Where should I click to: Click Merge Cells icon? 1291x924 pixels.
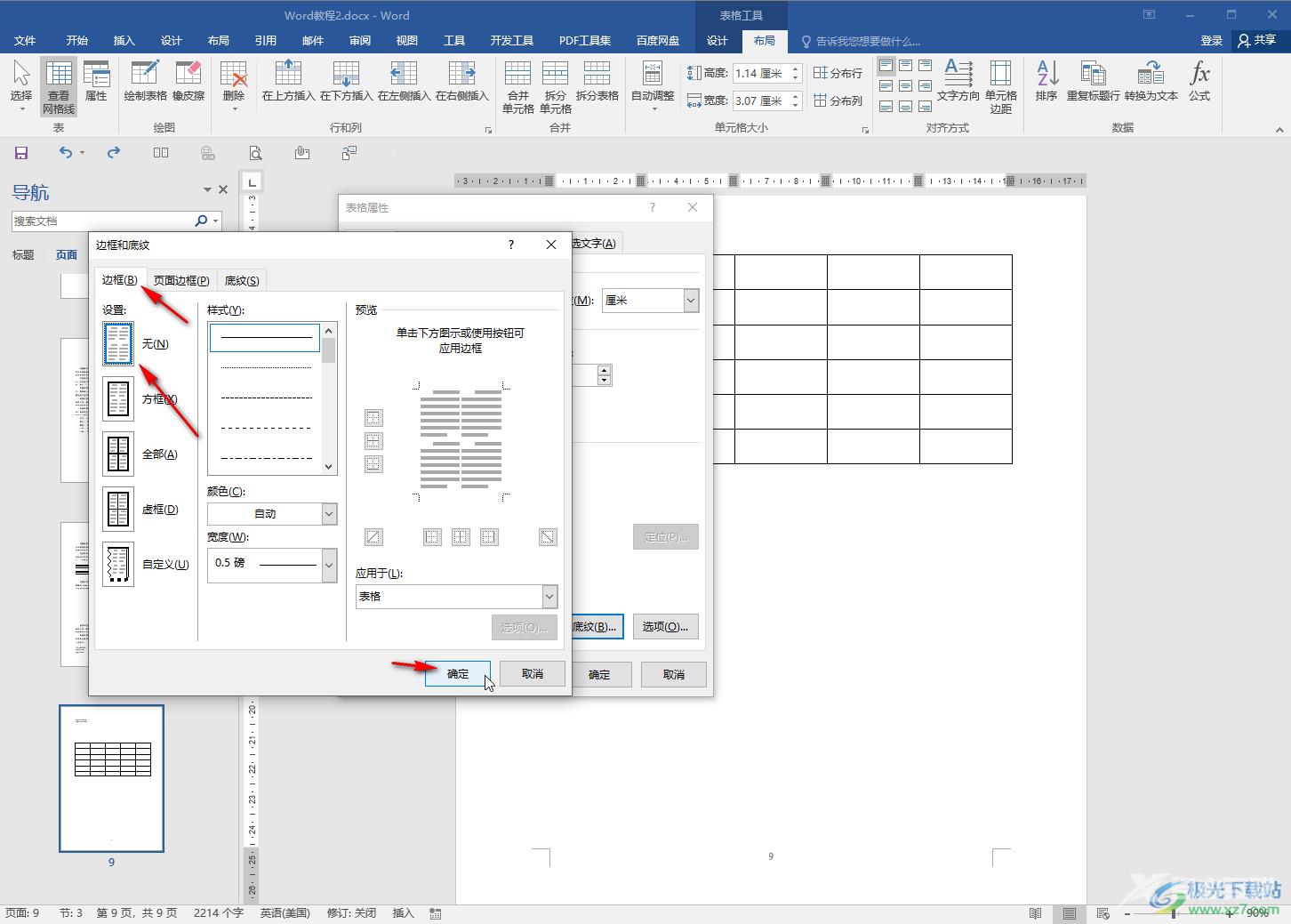point(517,86)
